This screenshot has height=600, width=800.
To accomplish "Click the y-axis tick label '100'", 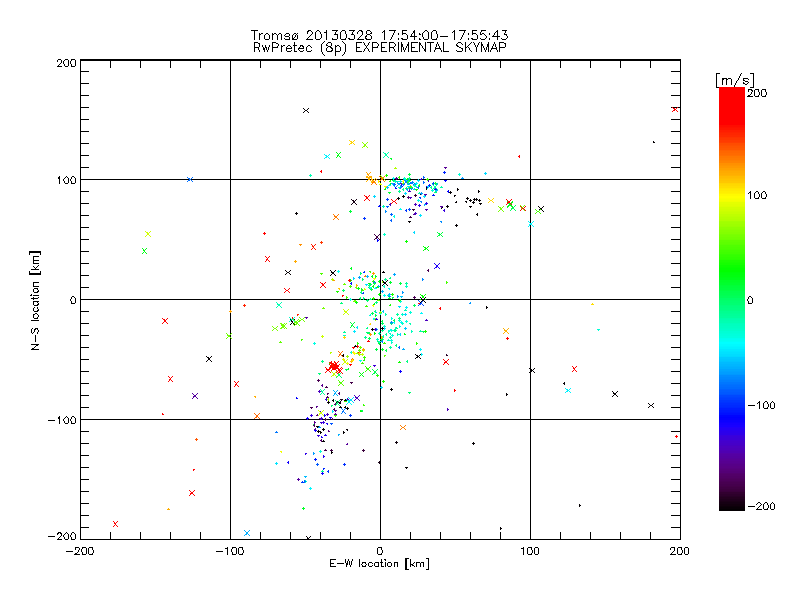I will [x=66, y=180].
